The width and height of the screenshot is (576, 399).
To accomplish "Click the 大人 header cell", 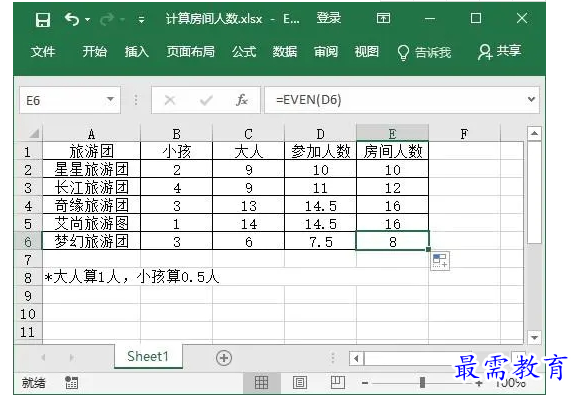I will (248, 151).
